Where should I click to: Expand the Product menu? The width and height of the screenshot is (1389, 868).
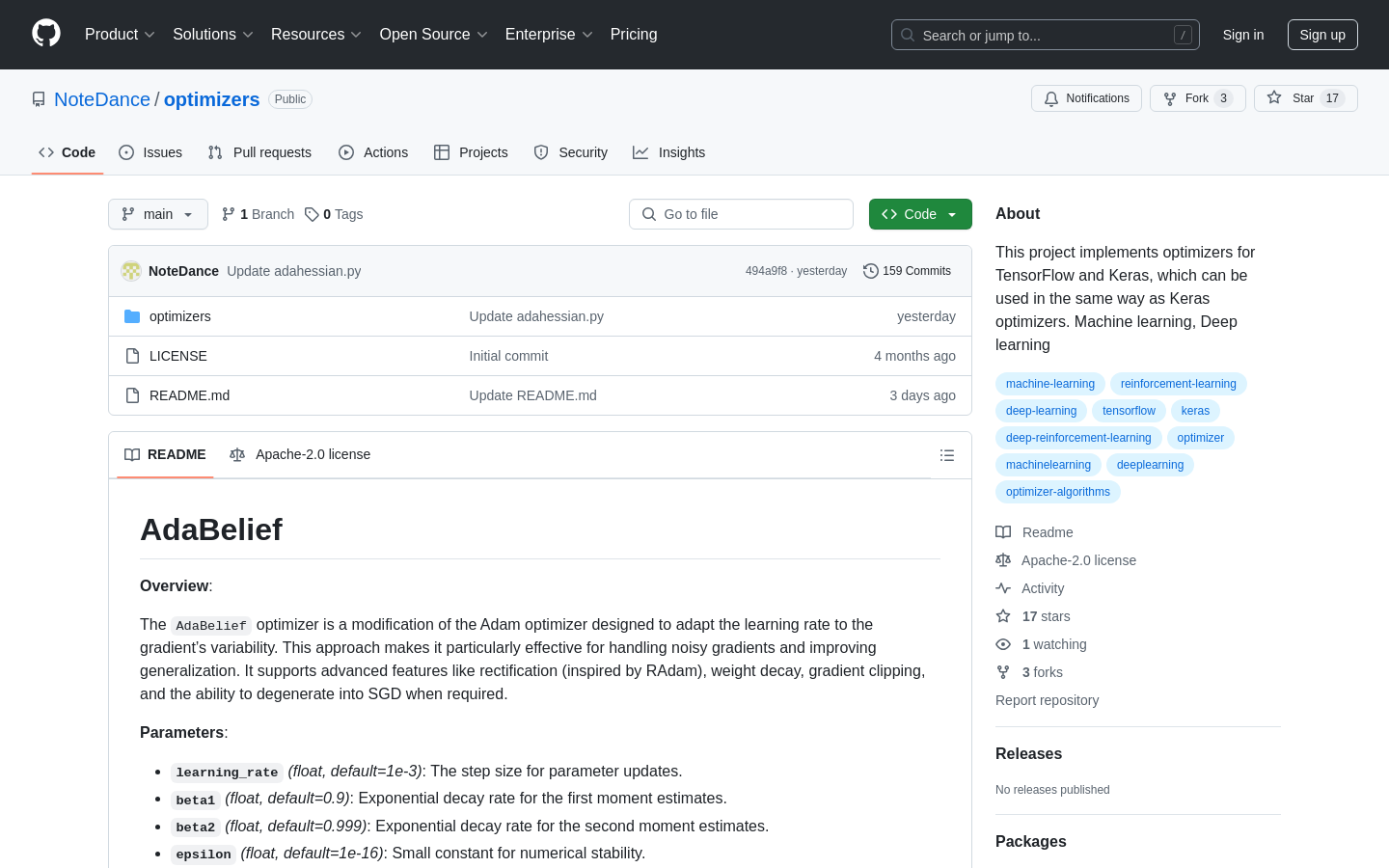pos(120,35)
